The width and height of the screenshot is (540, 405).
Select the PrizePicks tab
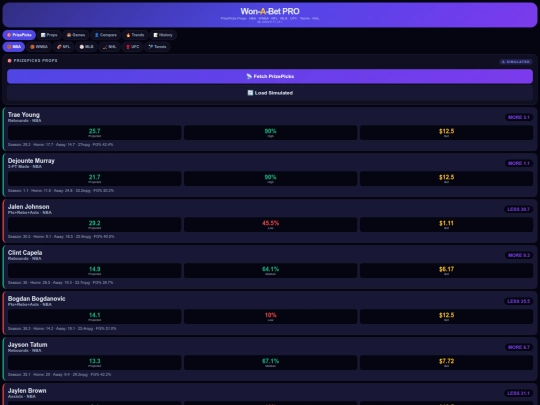(x=19, y=35)
